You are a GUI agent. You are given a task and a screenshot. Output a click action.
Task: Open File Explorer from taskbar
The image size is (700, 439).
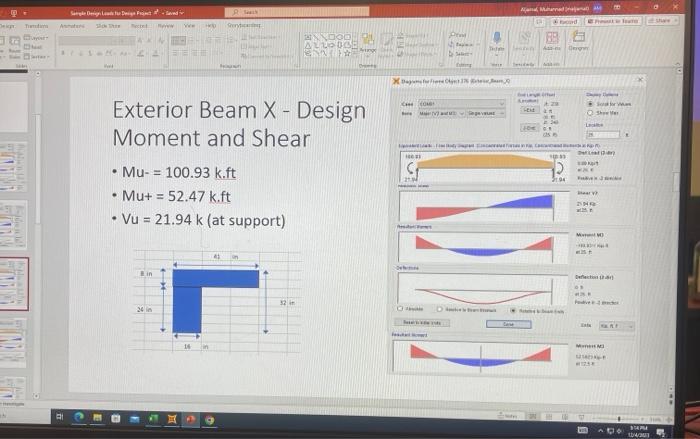point(97,418)
